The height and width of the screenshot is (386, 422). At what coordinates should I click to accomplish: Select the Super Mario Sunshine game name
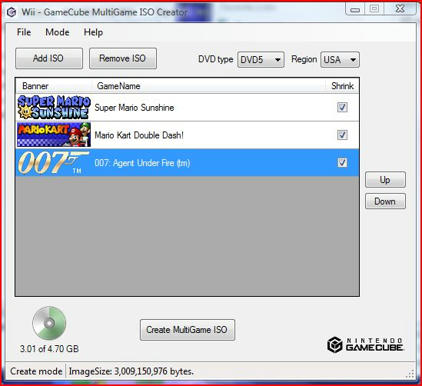(134, 108)
